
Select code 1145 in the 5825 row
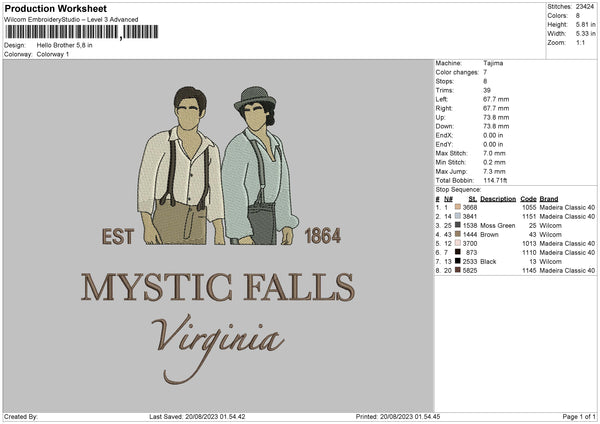(x=529, y=271)
